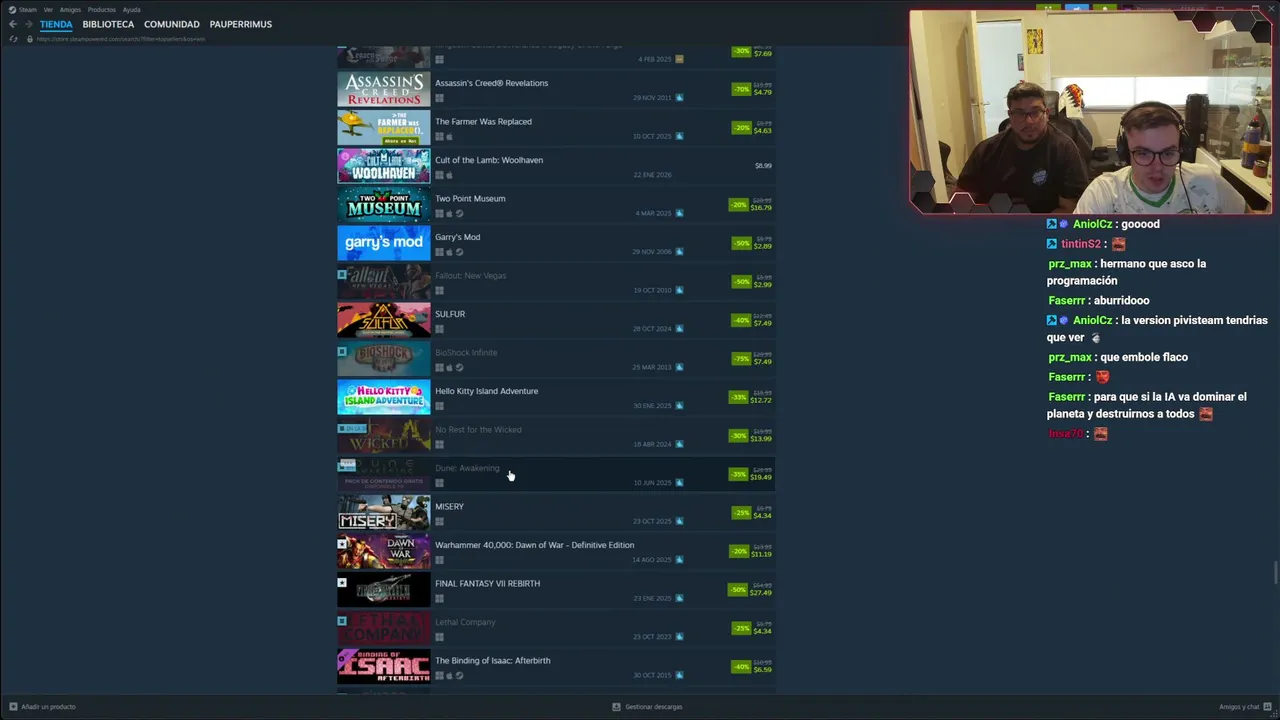Click the date 29 NOV 2006
This screenshot has width=1280, height=720.
(652, 252)
